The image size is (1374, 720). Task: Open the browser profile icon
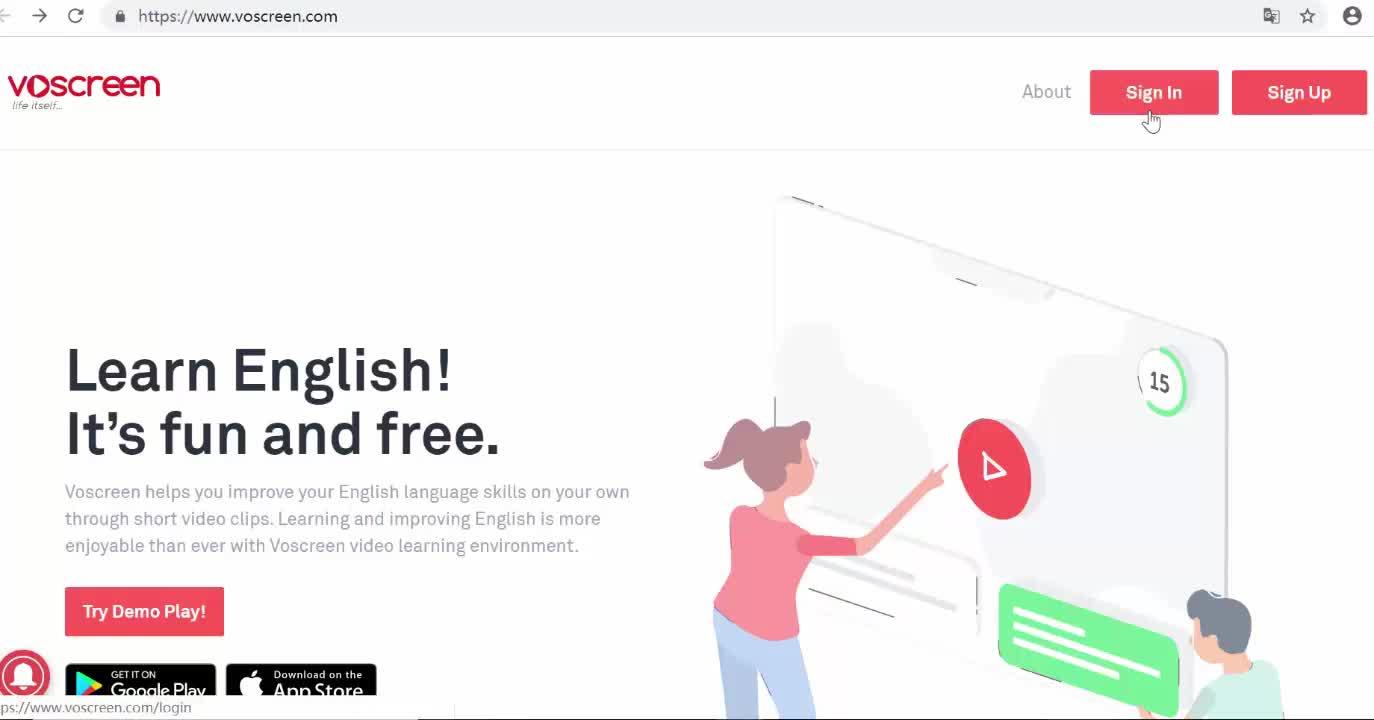pyautogui.click(x=1352, y=16)
